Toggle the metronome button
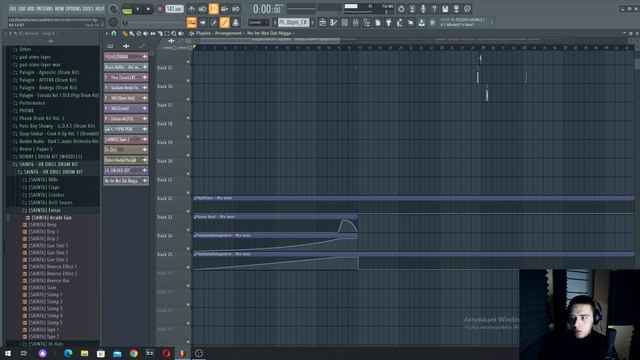This screenshot has width=640, height=360. pyautogui.click(x=191, y=9)
